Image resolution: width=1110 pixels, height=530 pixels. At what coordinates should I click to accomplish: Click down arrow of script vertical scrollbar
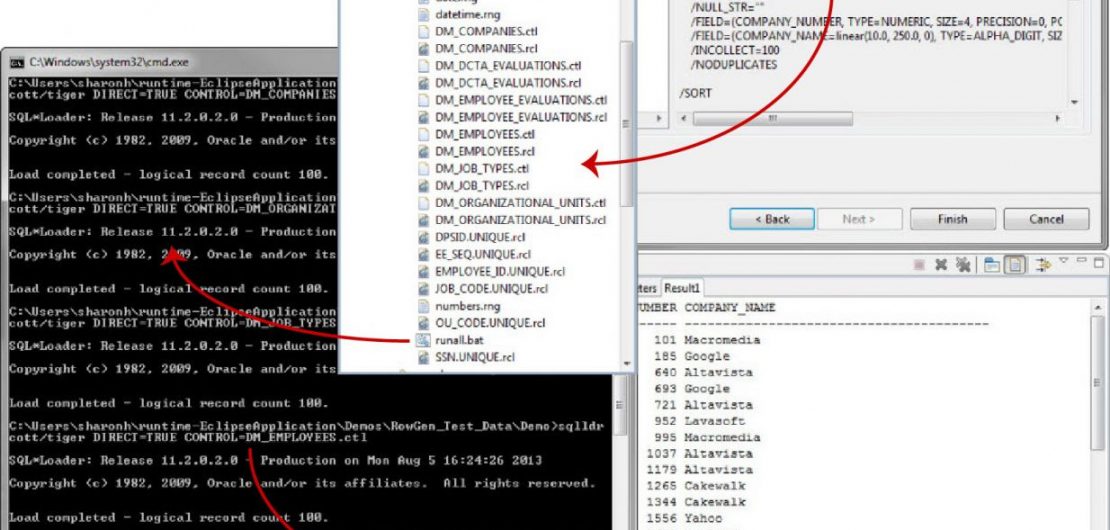[x=1074, y=103]
